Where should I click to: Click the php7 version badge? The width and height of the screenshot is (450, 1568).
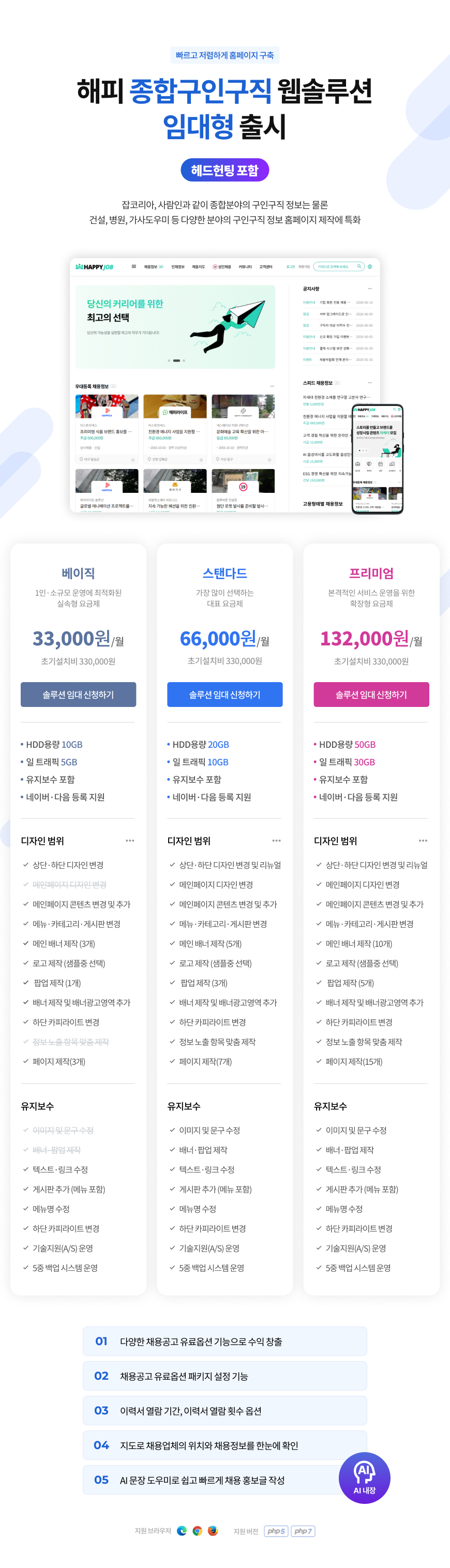(x=303, y=1530)
